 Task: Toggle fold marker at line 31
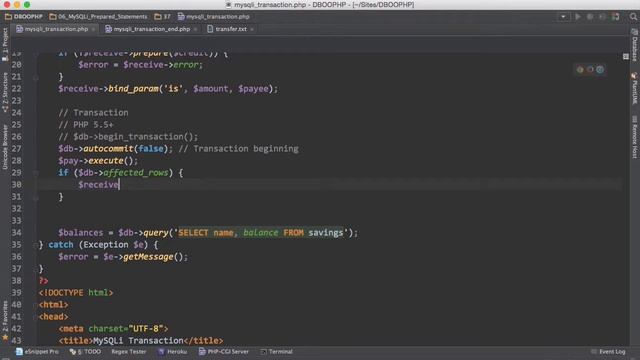click(x=36, y=198)
